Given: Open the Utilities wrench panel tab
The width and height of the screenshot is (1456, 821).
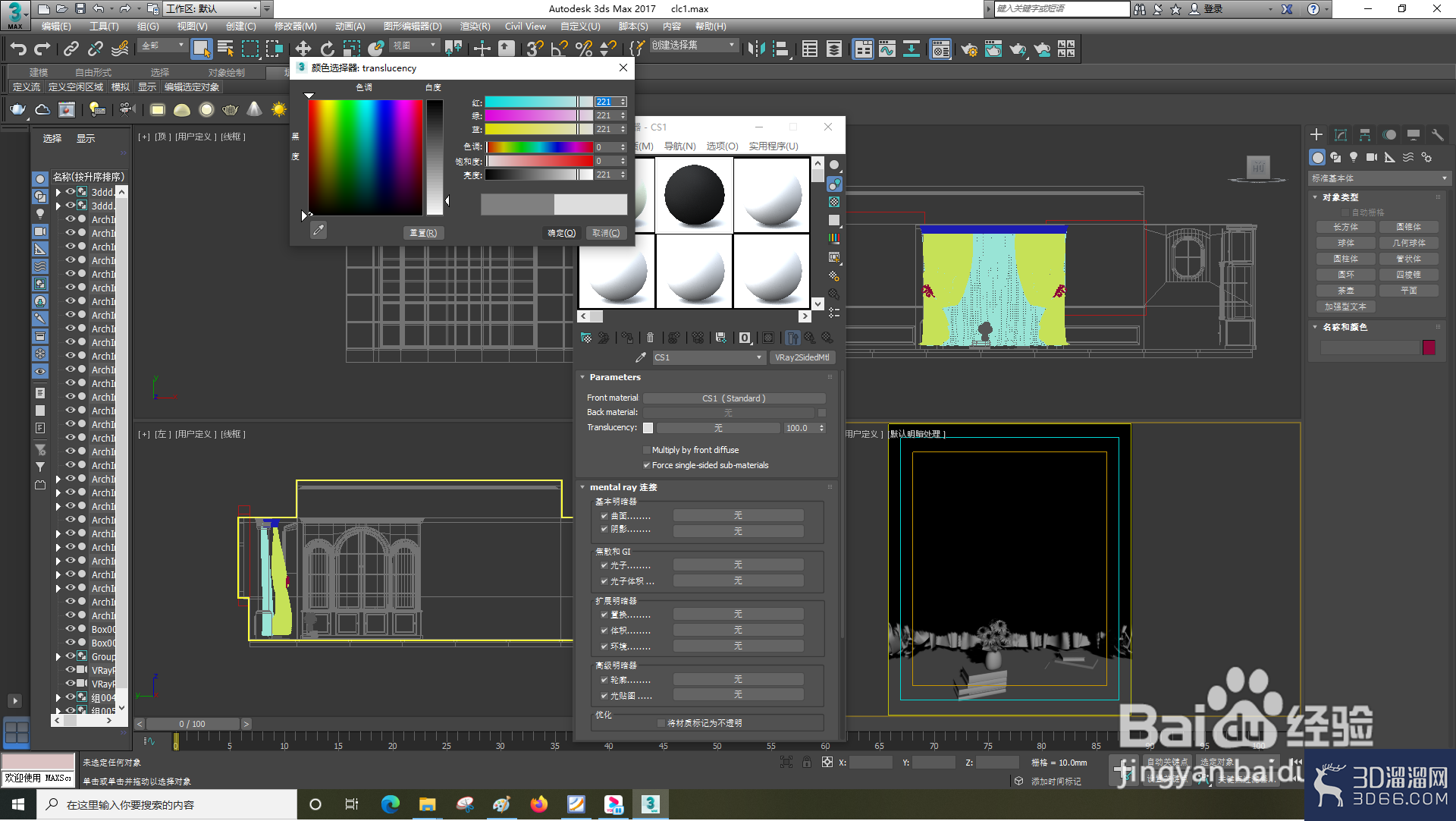Looking at the screenshot, I should click(1437, 135).
